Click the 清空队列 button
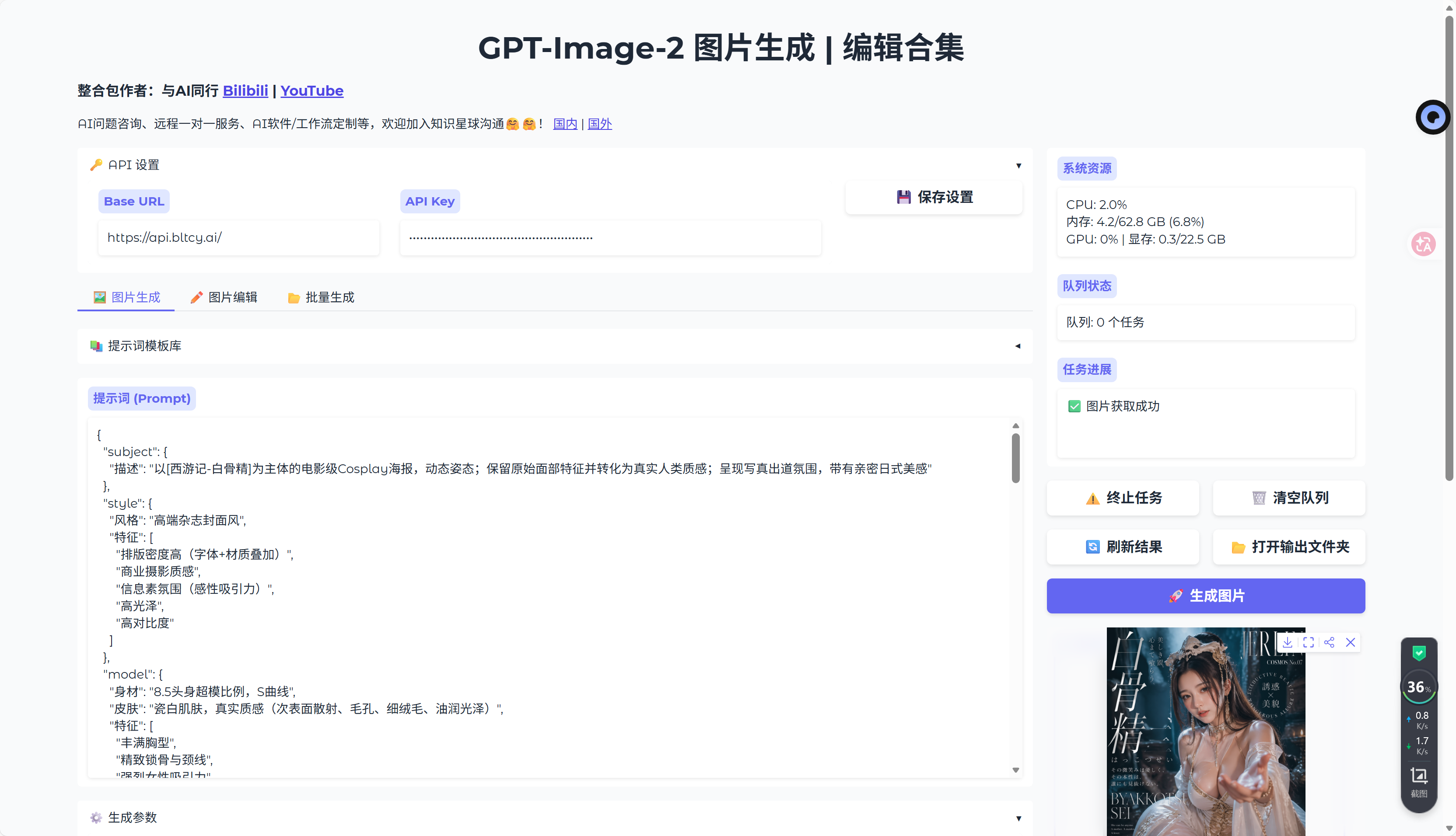Image resolution: width=1456 pixels, height=836 pixels. coord(1289,498)
